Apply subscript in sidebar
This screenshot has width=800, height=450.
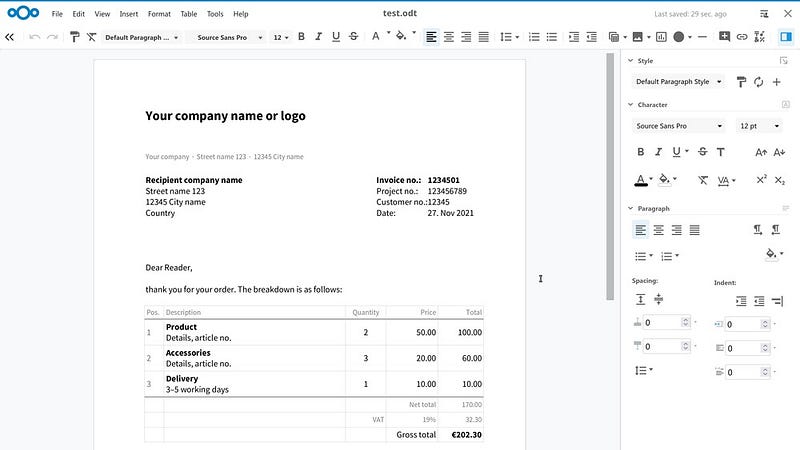point(779,180)
